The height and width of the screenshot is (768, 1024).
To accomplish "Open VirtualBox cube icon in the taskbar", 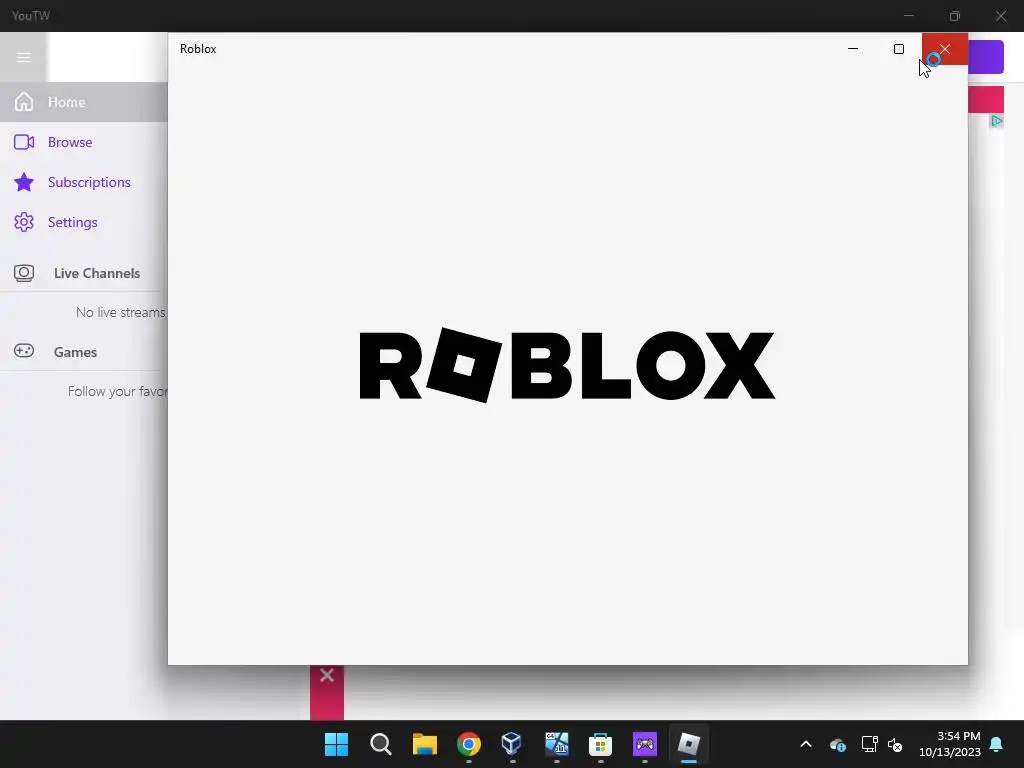I will click(x=512, y=744).
